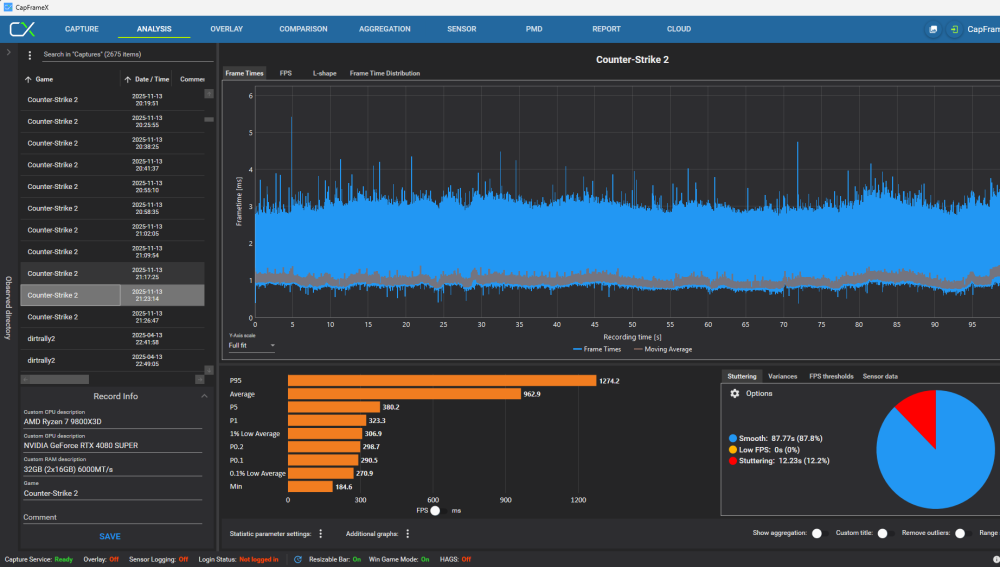
Task: Open statistic parameter settings three-dot menu
Action: (x=320, y=534)
